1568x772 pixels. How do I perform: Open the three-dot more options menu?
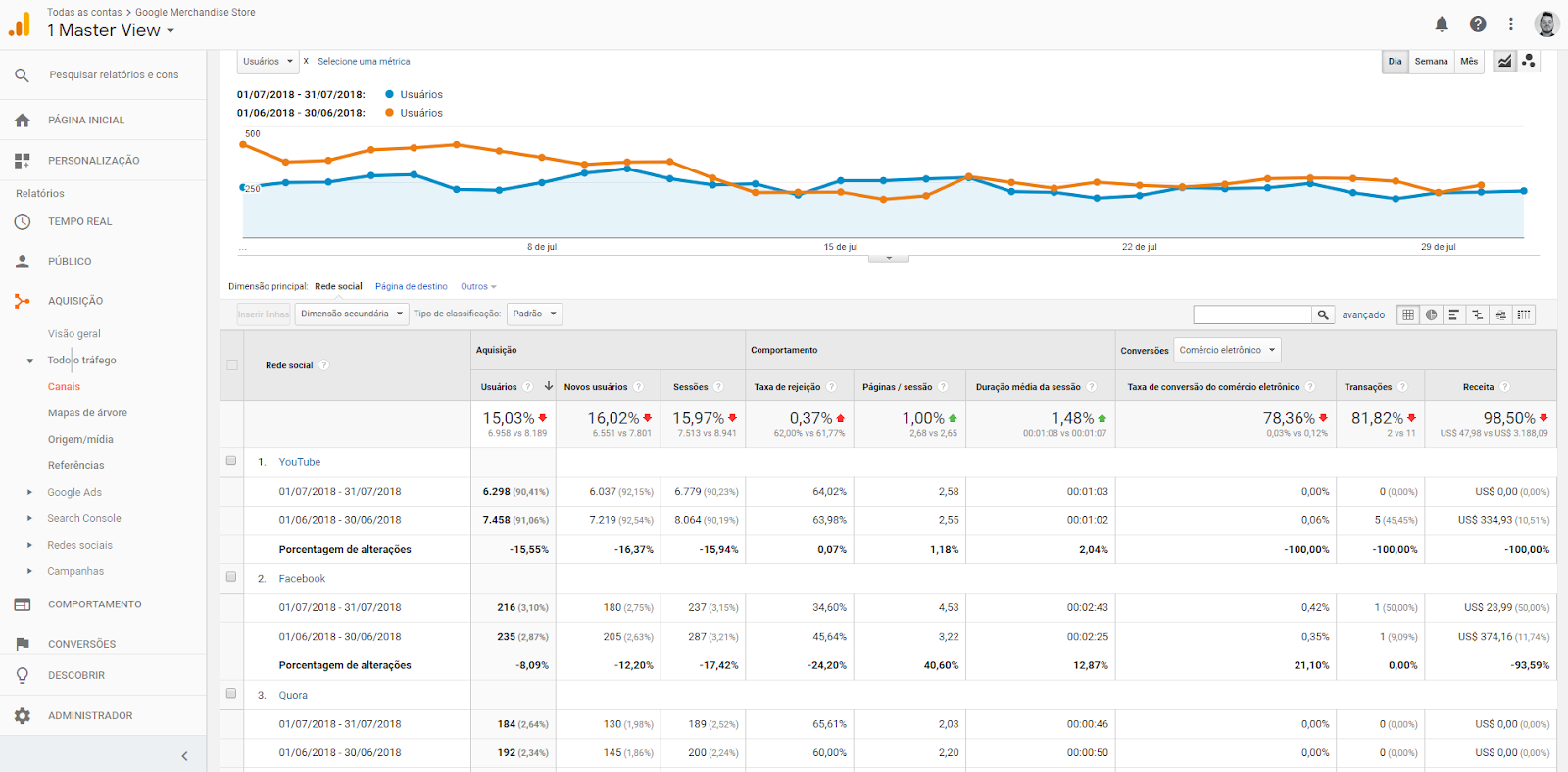(x=1511, y=24)
